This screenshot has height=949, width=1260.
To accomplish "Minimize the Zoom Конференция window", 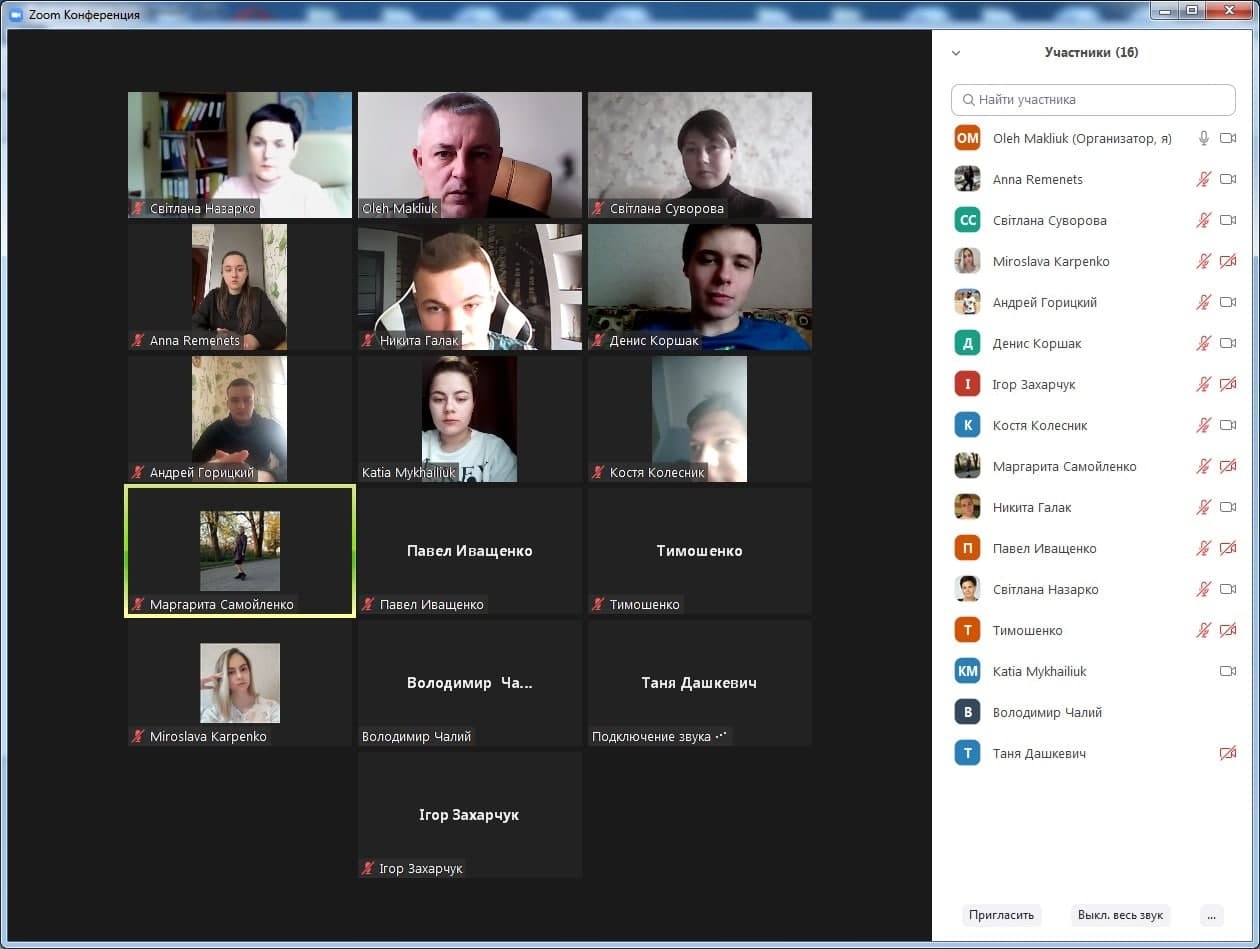I will pos(1165,10).
